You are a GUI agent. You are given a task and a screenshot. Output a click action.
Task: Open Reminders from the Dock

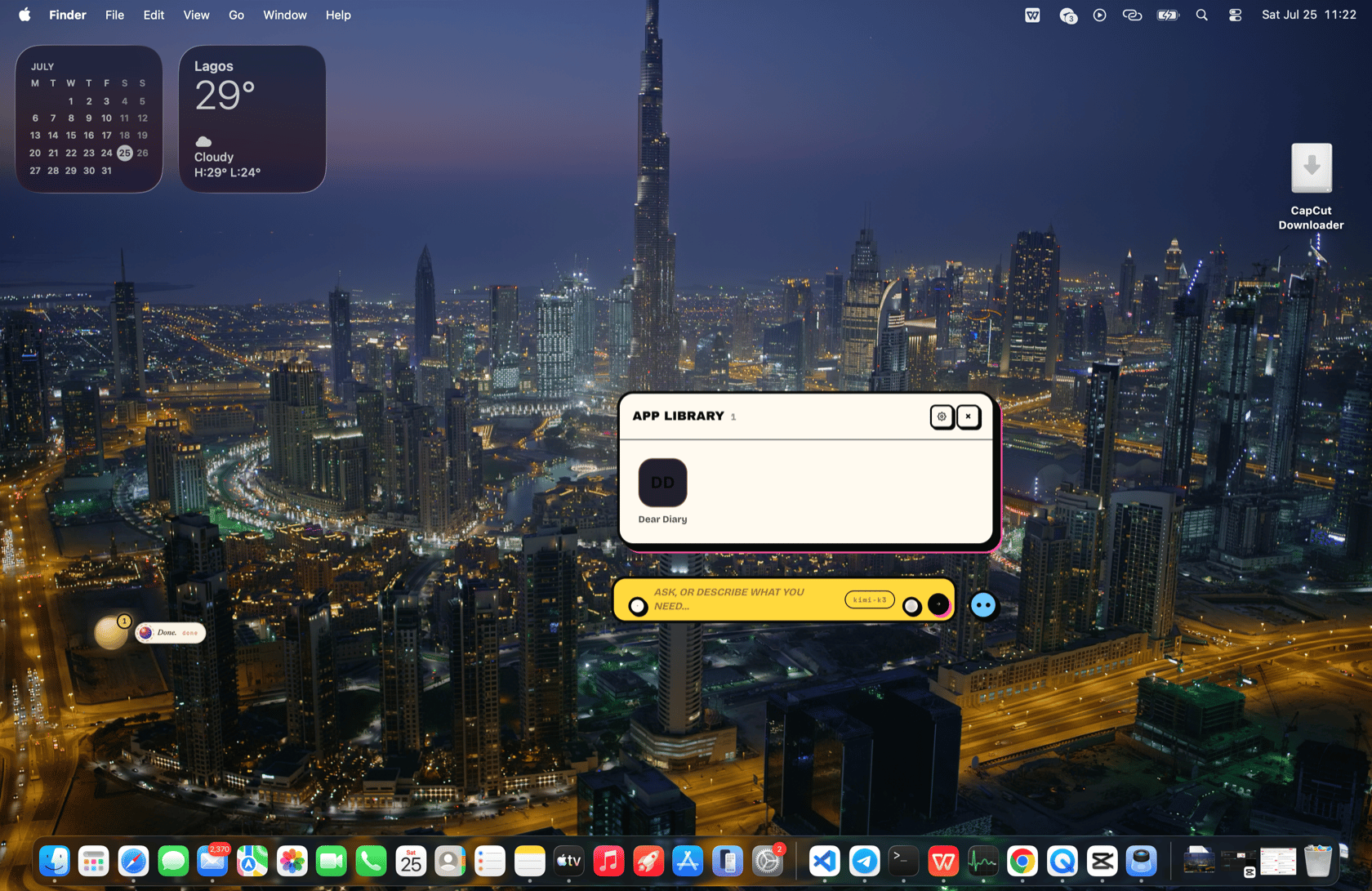pyautogui.click(x=490, y=861)
